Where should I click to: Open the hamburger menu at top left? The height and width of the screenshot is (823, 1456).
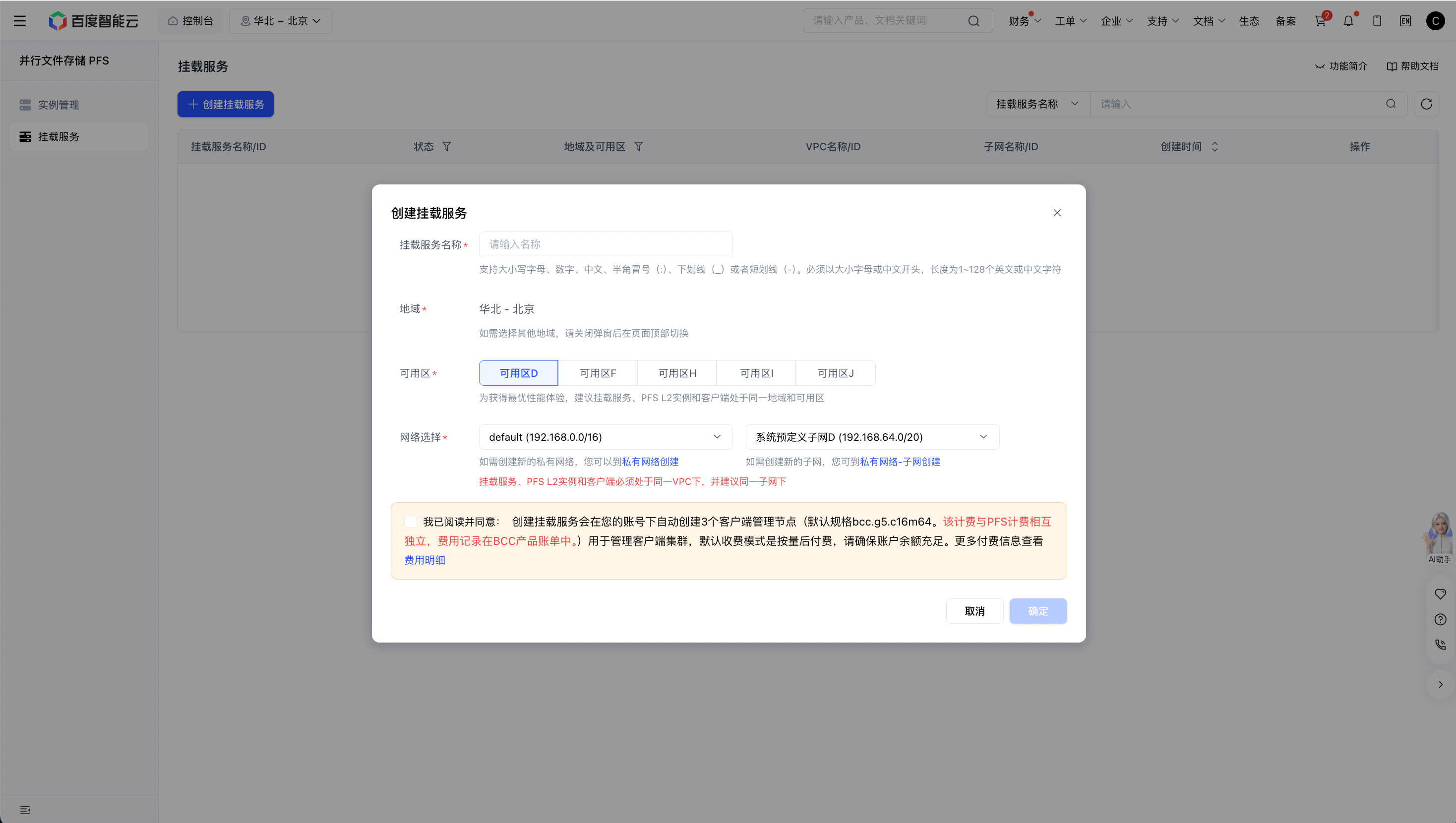(20, 21)
